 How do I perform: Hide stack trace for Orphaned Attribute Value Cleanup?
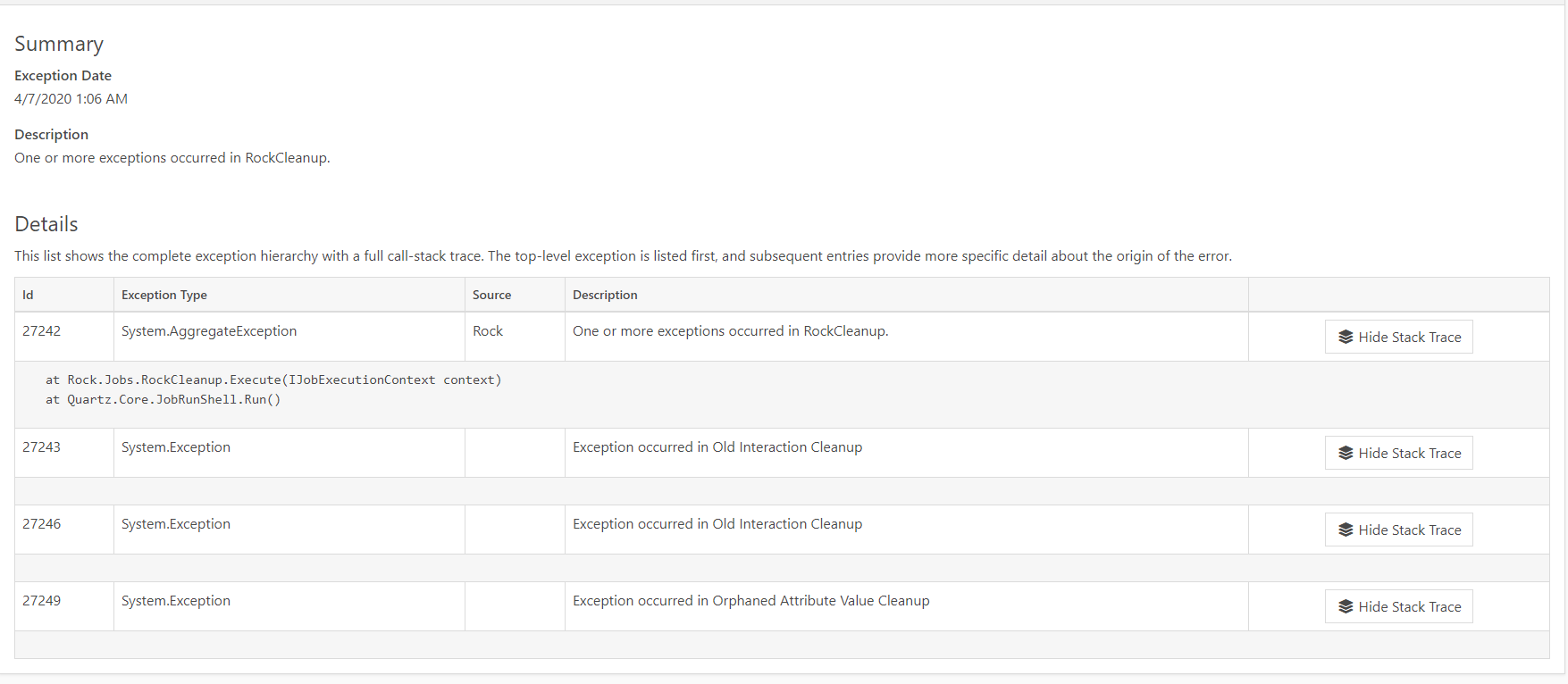[x=1398, y=606]
